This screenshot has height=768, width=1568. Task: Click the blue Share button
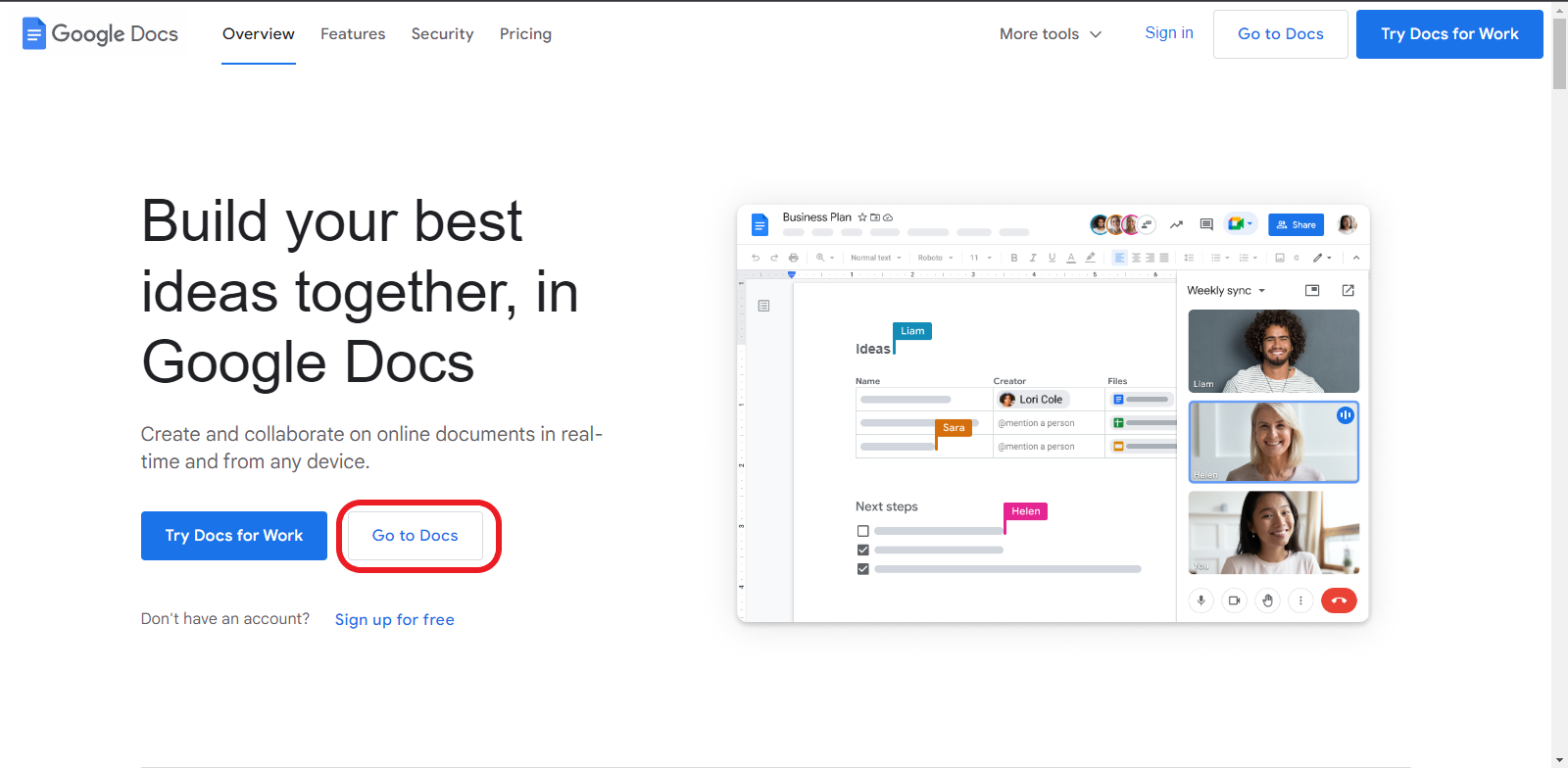tap(1296, 224)
